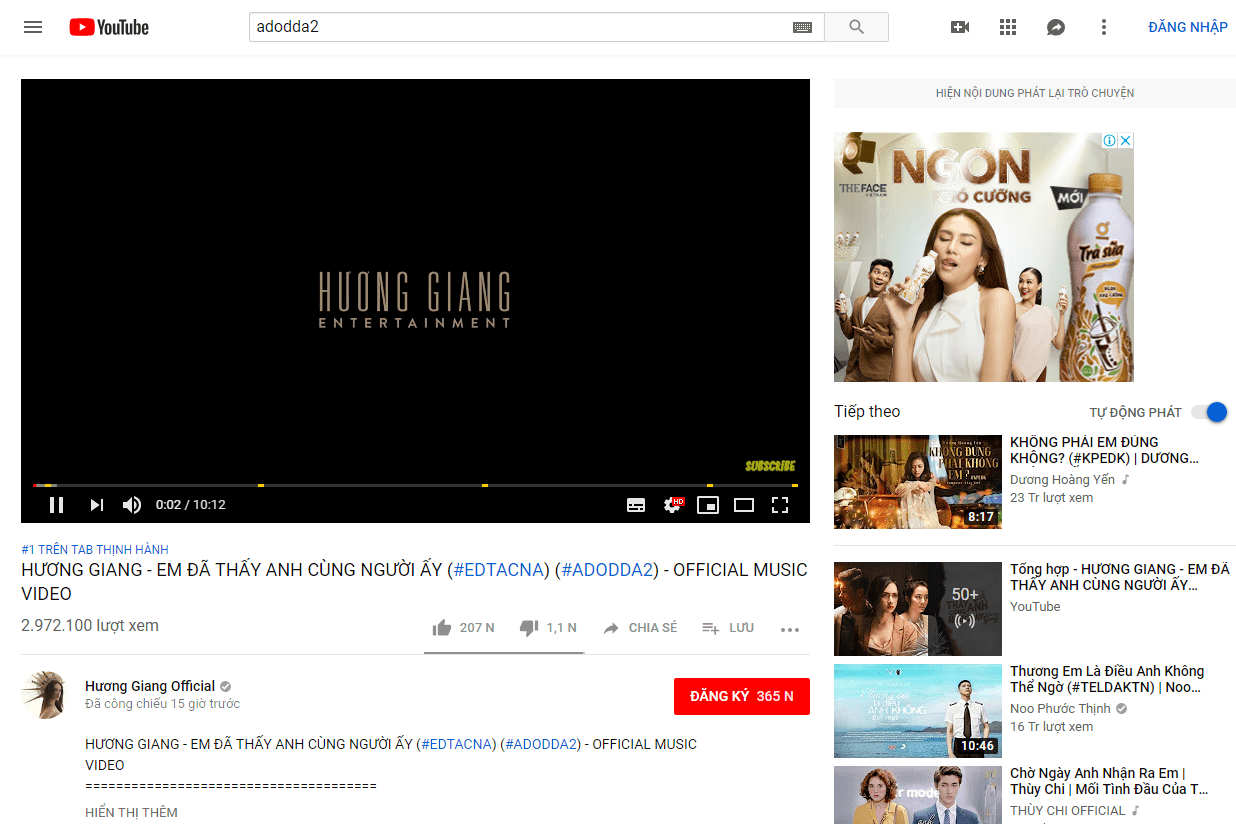
Task: Click the SUBSCRIBE watermark in the video
Action: tap(770, 466)
